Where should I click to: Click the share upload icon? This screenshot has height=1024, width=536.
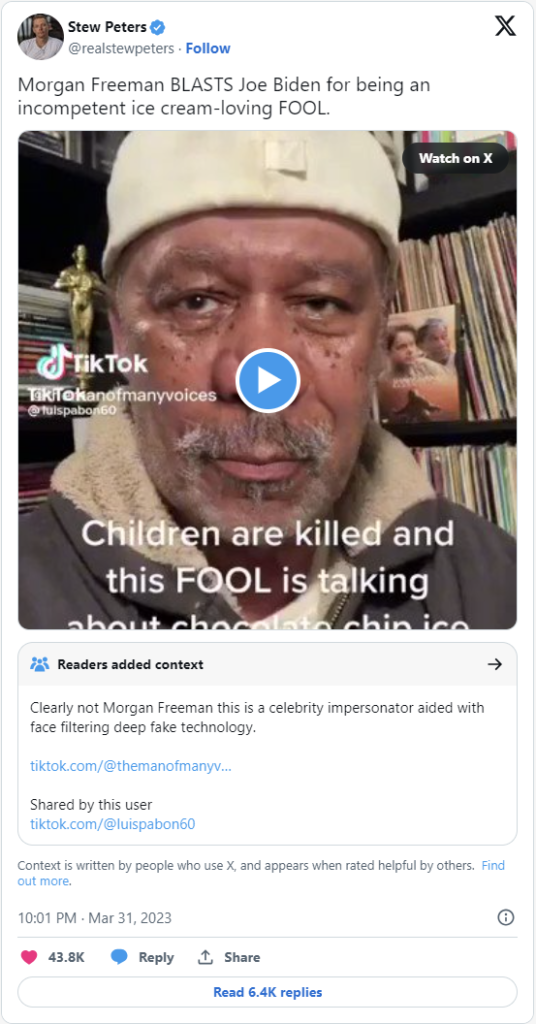tap(206, 957)
